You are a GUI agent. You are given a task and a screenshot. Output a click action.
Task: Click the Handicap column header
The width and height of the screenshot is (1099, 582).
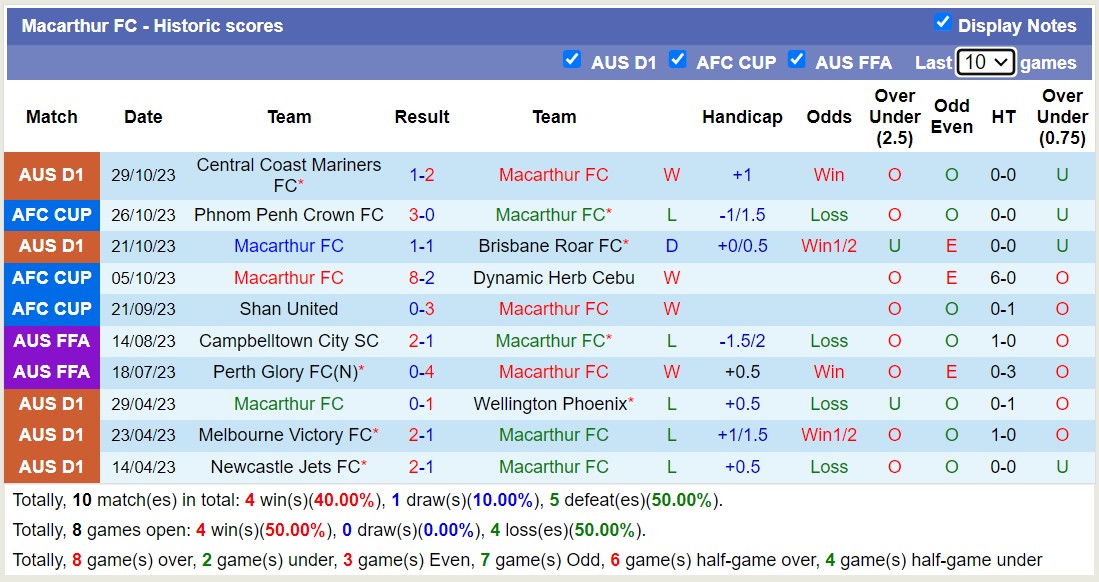(x=742, y=117)
